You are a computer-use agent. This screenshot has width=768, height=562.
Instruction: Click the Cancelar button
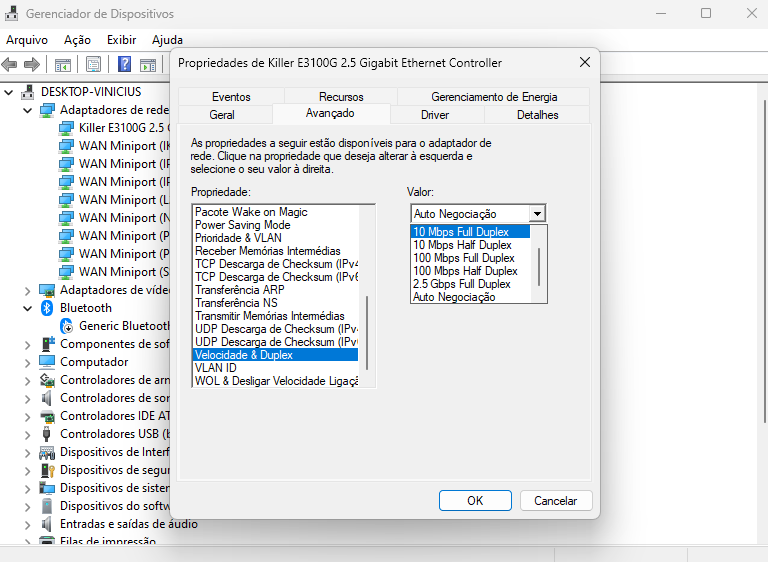(555, 500)
